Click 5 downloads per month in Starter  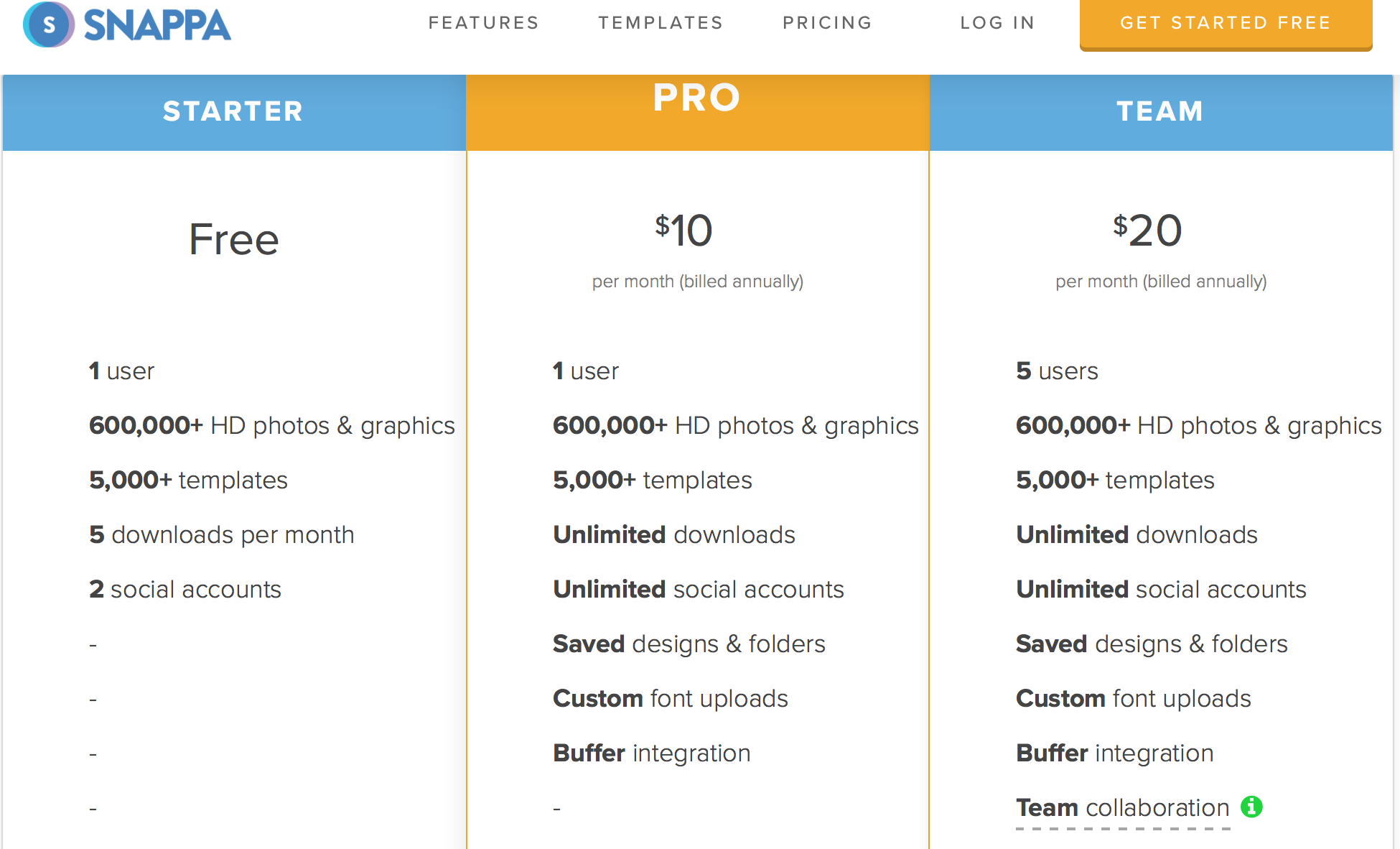pyautogui.click(x=221, y=534)
